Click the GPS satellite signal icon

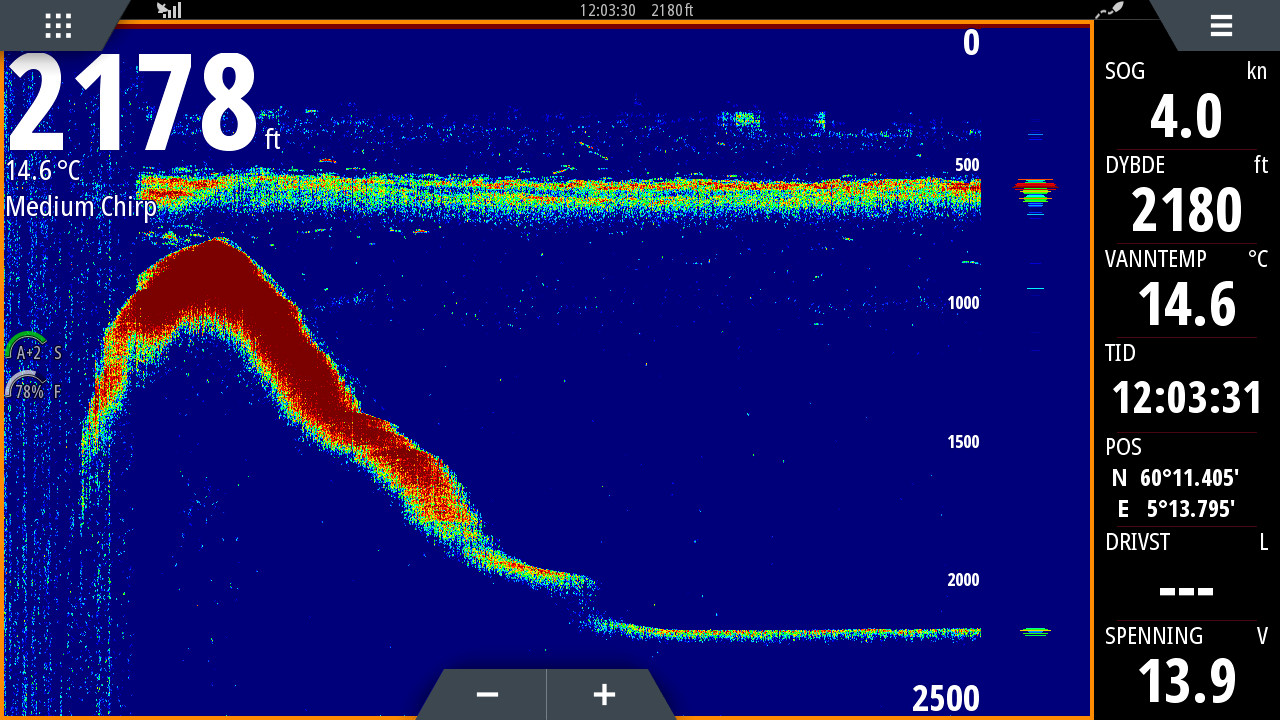pos(169,10)
